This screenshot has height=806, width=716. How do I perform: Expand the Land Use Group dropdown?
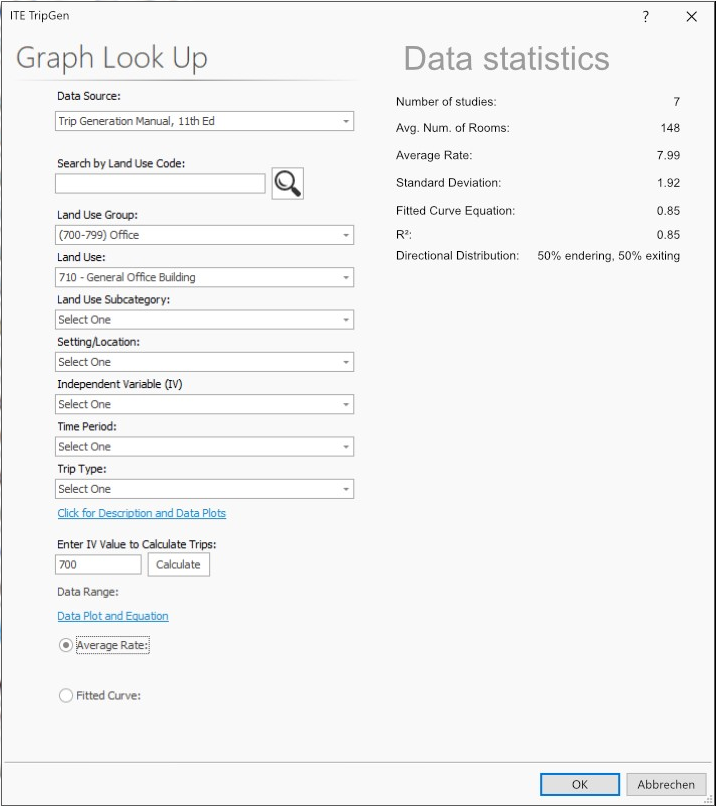click(x=204, y=235)
